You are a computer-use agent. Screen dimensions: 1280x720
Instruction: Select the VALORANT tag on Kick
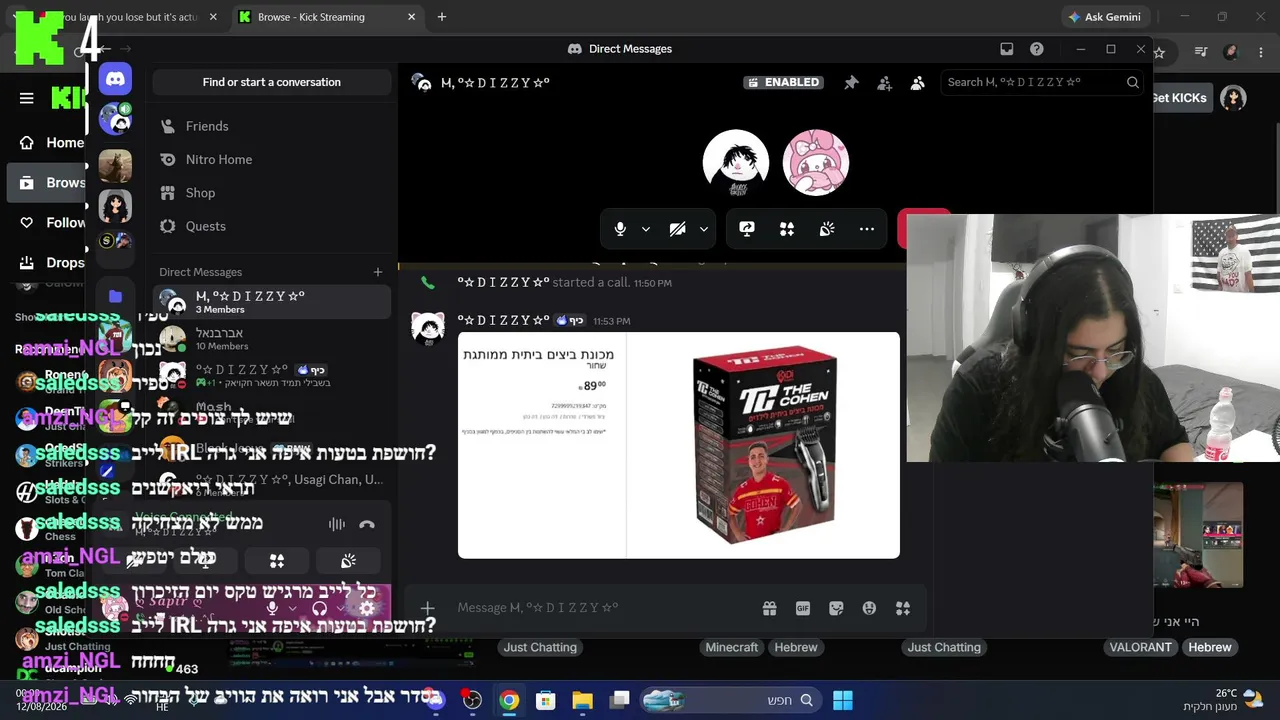[x=1140, y=647]
